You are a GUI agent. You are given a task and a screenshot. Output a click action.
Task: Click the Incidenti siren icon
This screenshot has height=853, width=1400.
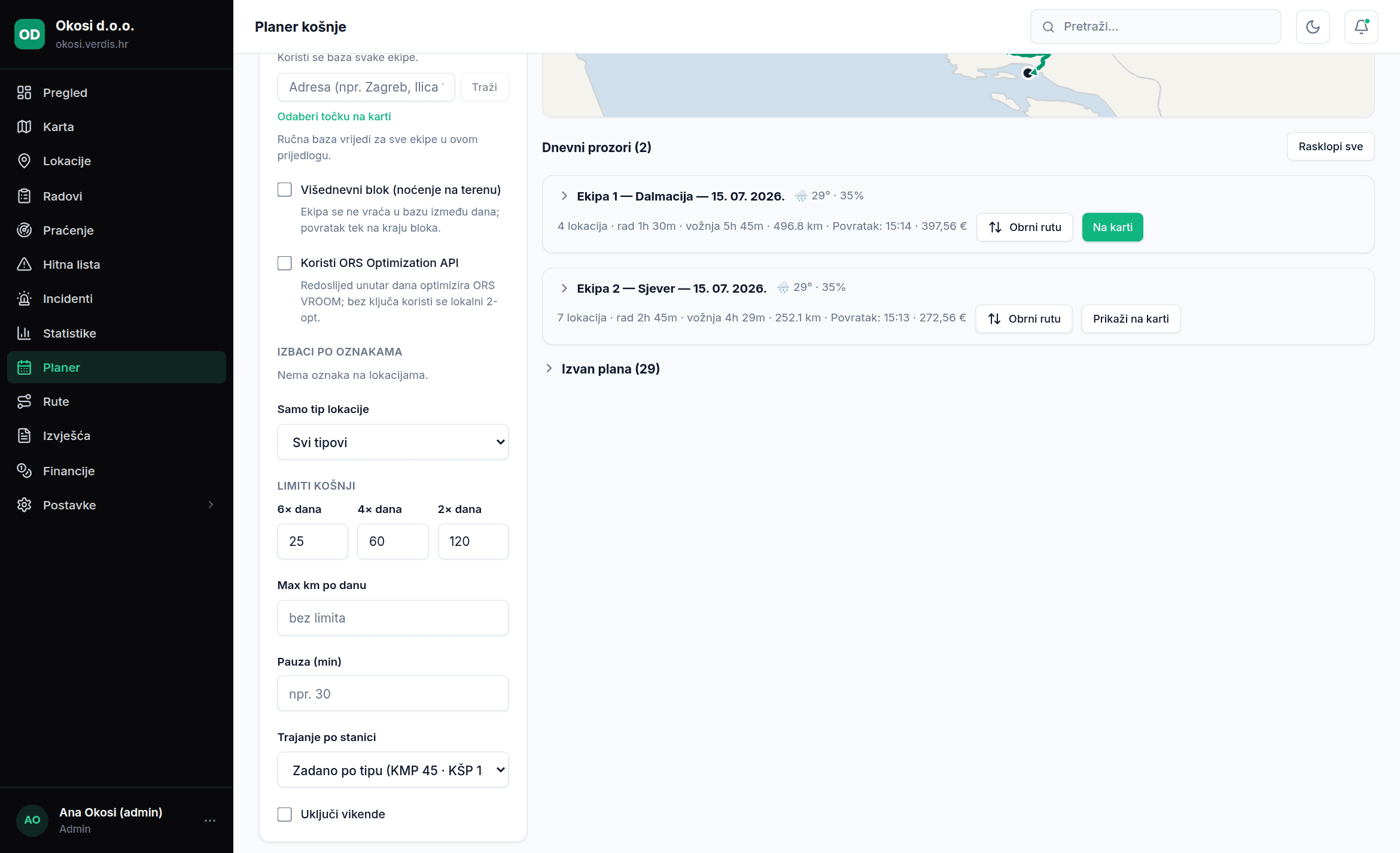point(24,298)
